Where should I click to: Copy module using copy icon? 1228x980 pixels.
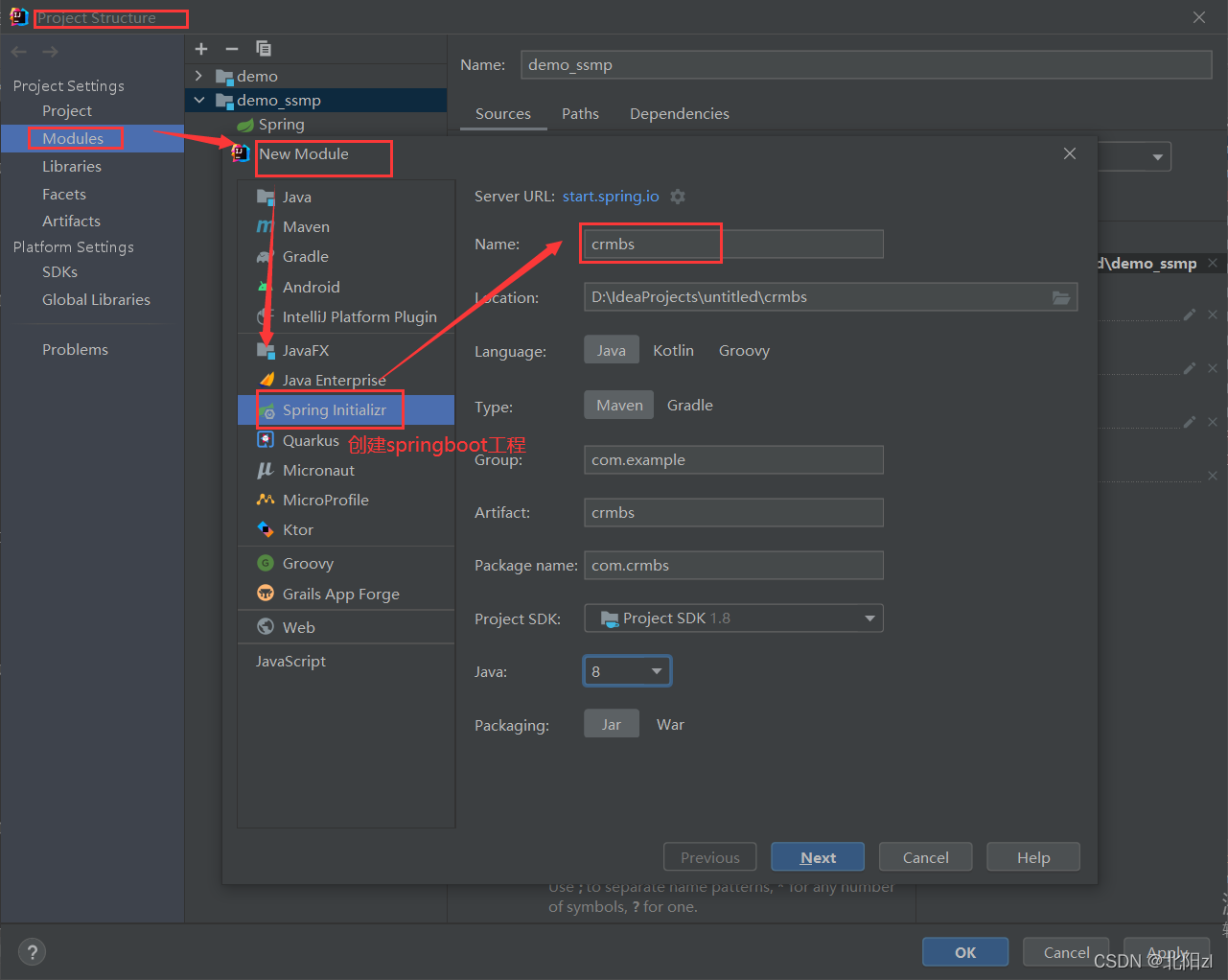264,49
